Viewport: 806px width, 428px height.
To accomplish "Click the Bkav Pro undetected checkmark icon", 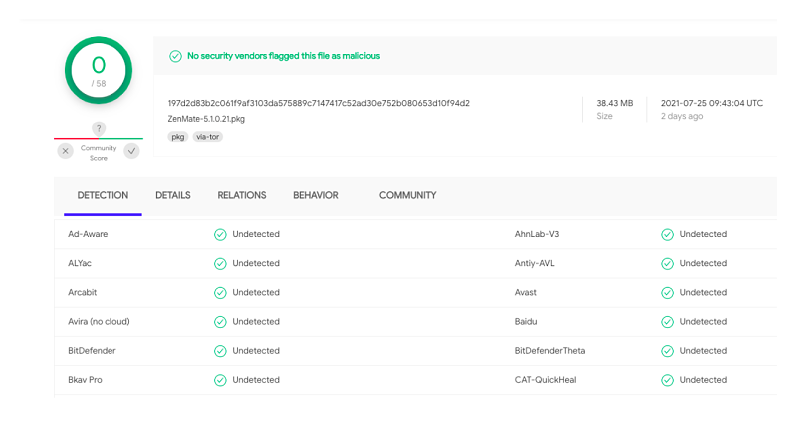I will point(220,380).
